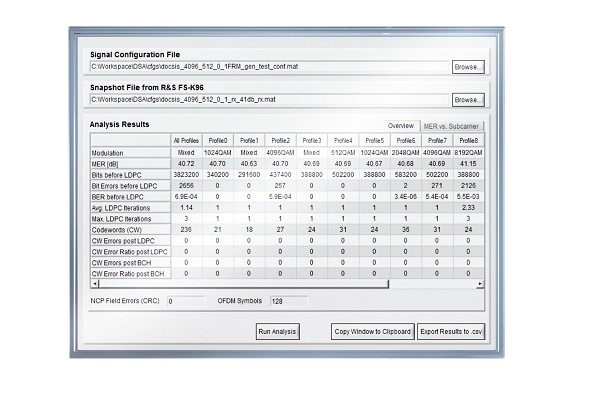
Task: Click the 8192QAM modulation cell
Action: [x=469, y=152]
